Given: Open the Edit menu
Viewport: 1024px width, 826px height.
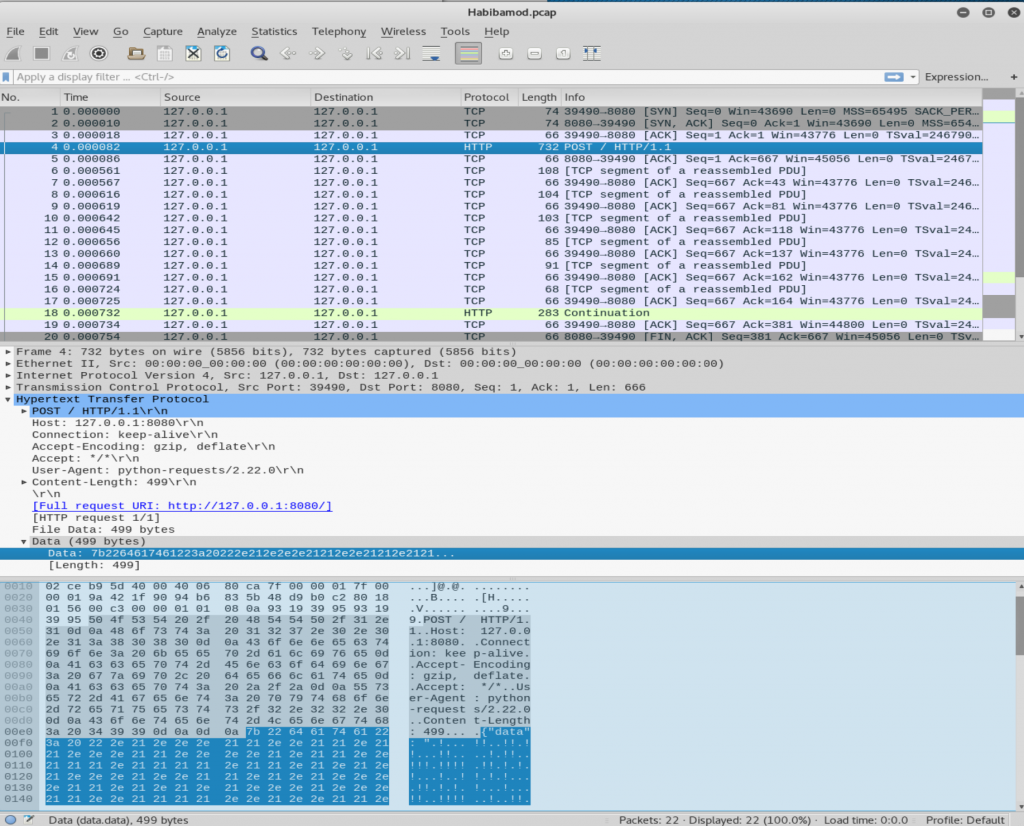Looking at the screenshot, I should click(x=48, y=31).
